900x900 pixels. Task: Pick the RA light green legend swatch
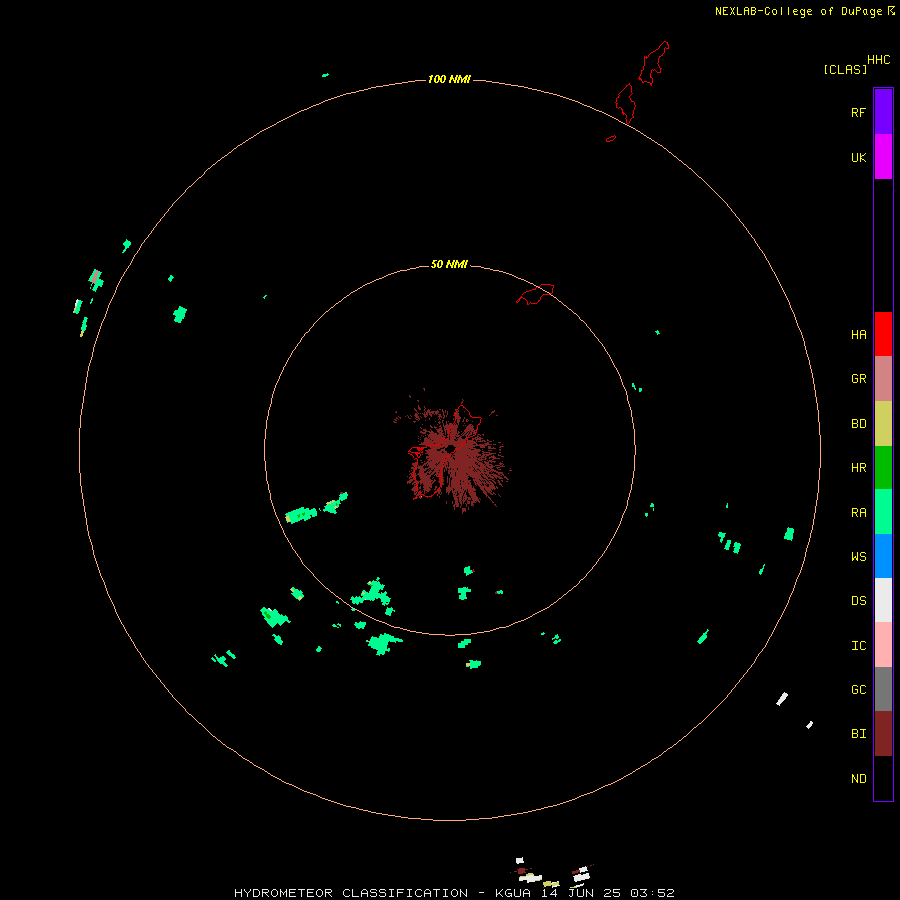point(883,512)
